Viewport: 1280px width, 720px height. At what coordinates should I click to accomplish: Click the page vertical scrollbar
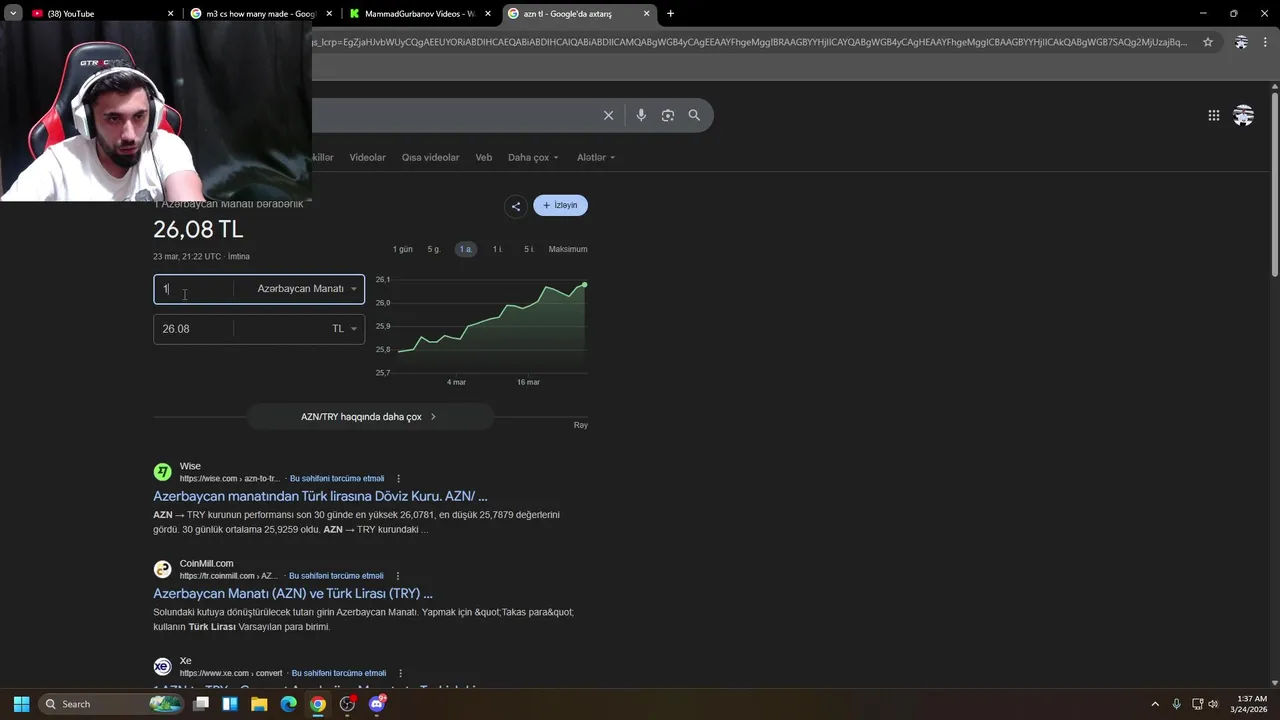point(1275,185)
